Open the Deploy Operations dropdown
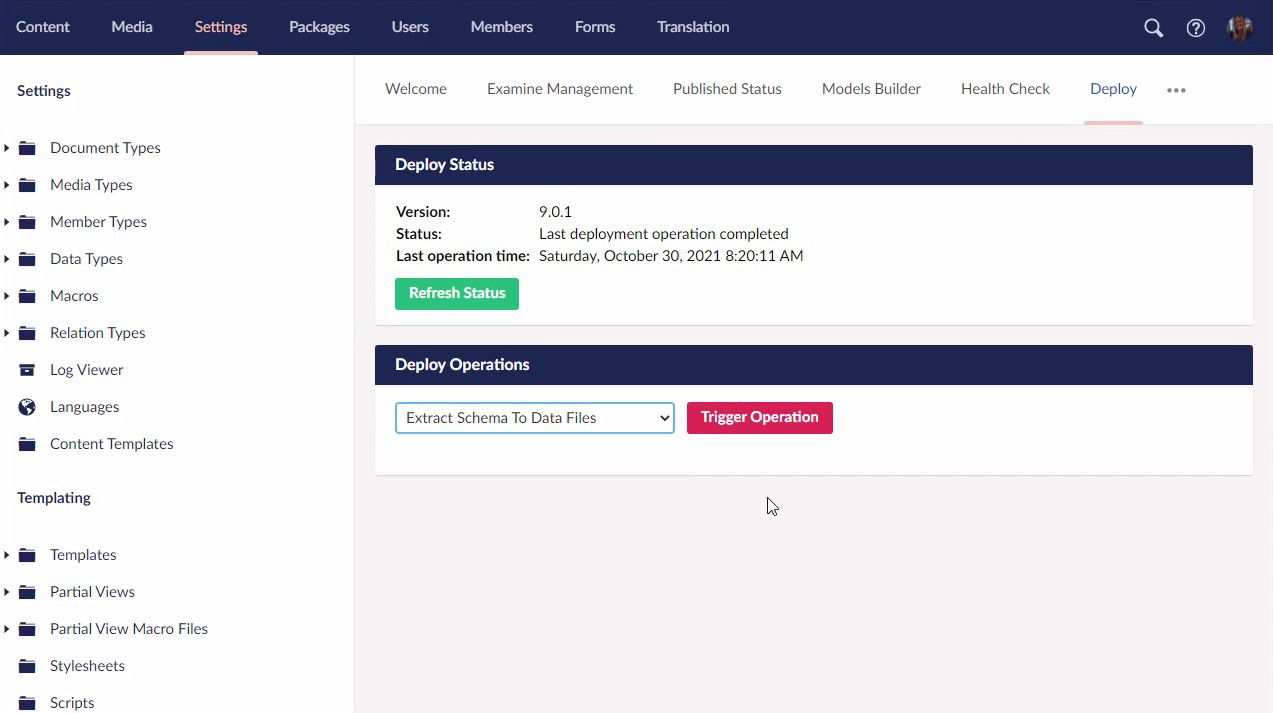Screen dimensions: 1273x713 point(535,418)
